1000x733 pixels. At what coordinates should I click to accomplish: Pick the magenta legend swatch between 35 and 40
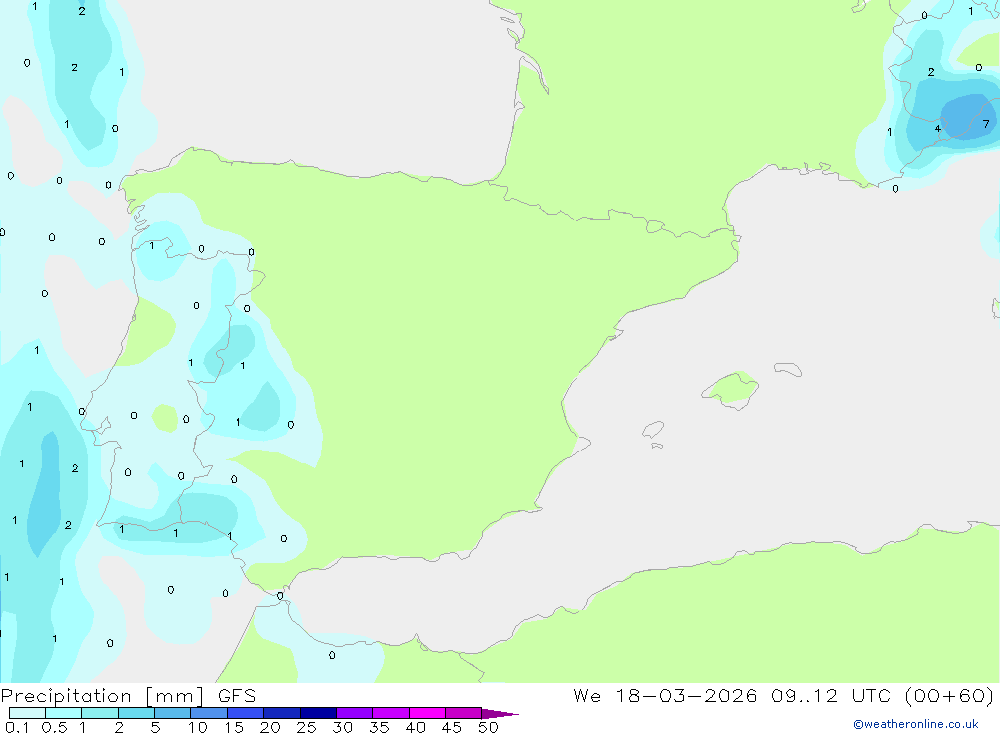pyautogui.click(x=391, y=713)
